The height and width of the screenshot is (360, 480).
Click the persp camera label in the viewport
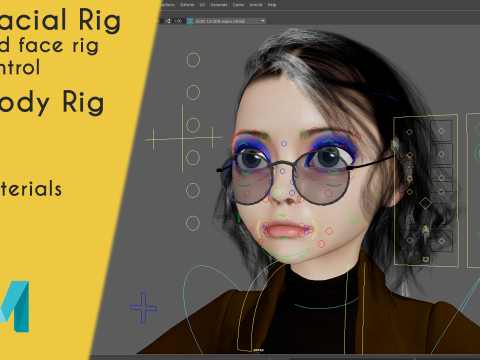click(258, 350)
